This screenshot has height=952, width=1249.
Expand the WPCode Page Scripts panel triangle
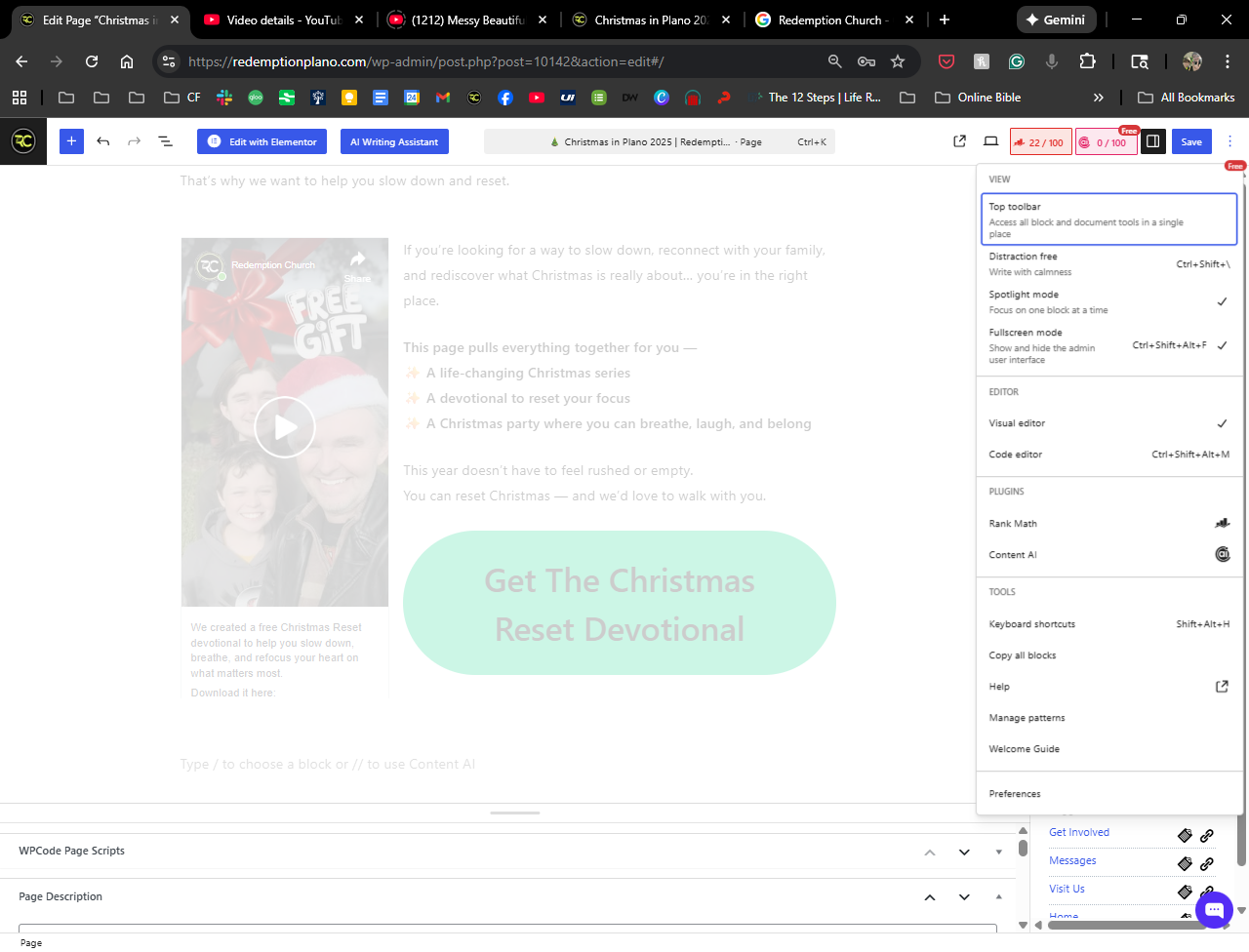click(998, 852)
